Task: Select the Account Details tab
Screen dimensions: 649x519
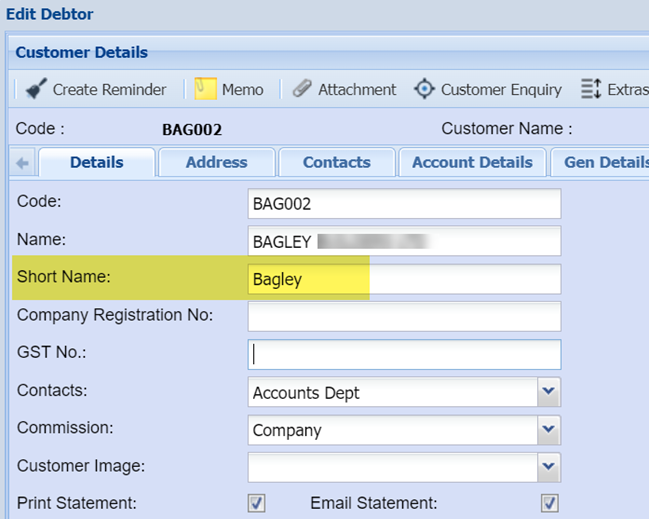Action: [472, 162]
